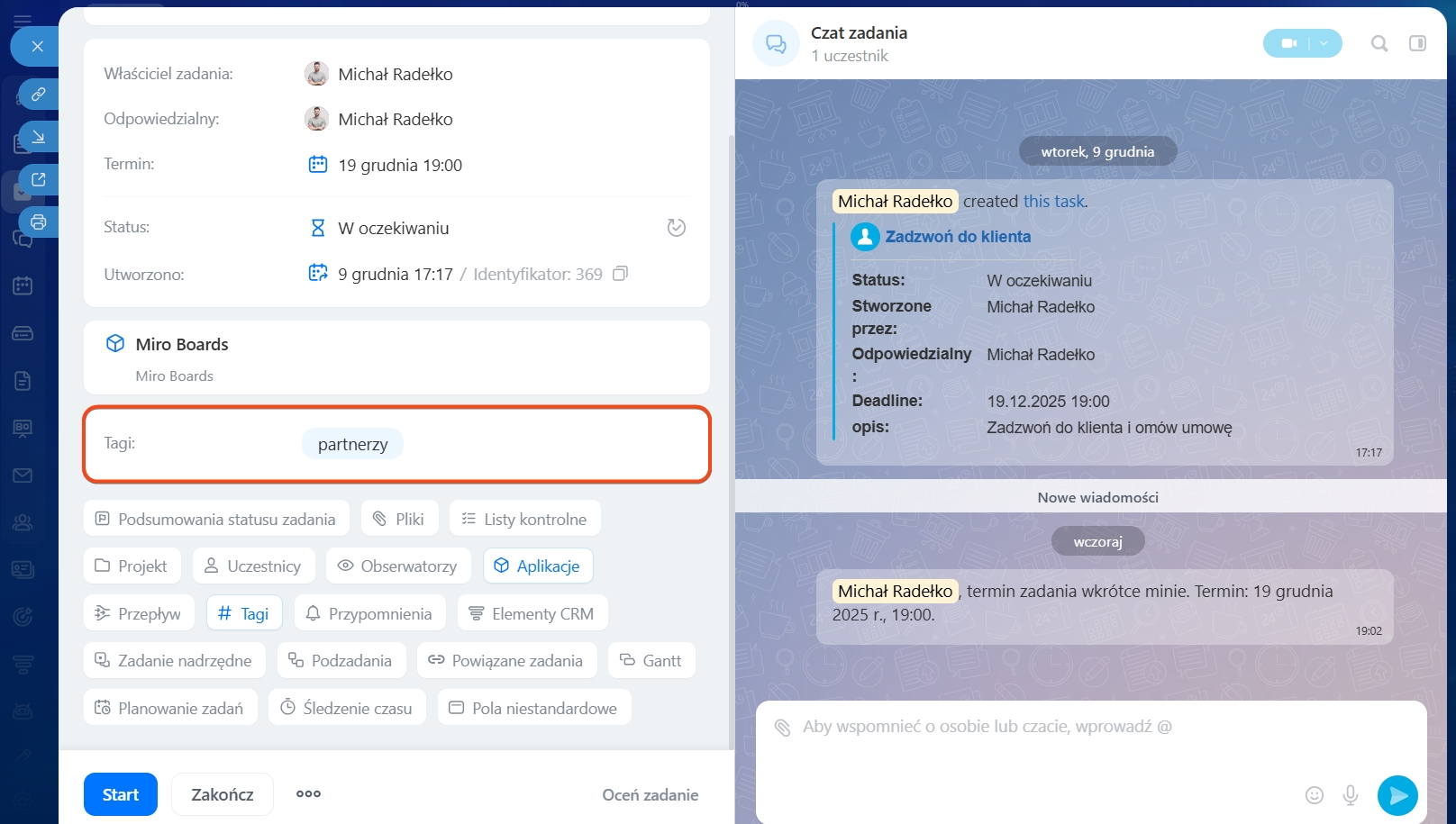This screenshot has width=1456, height=824.
Task: Copy the task identifier 369
Action: click(x=620, y=274)
